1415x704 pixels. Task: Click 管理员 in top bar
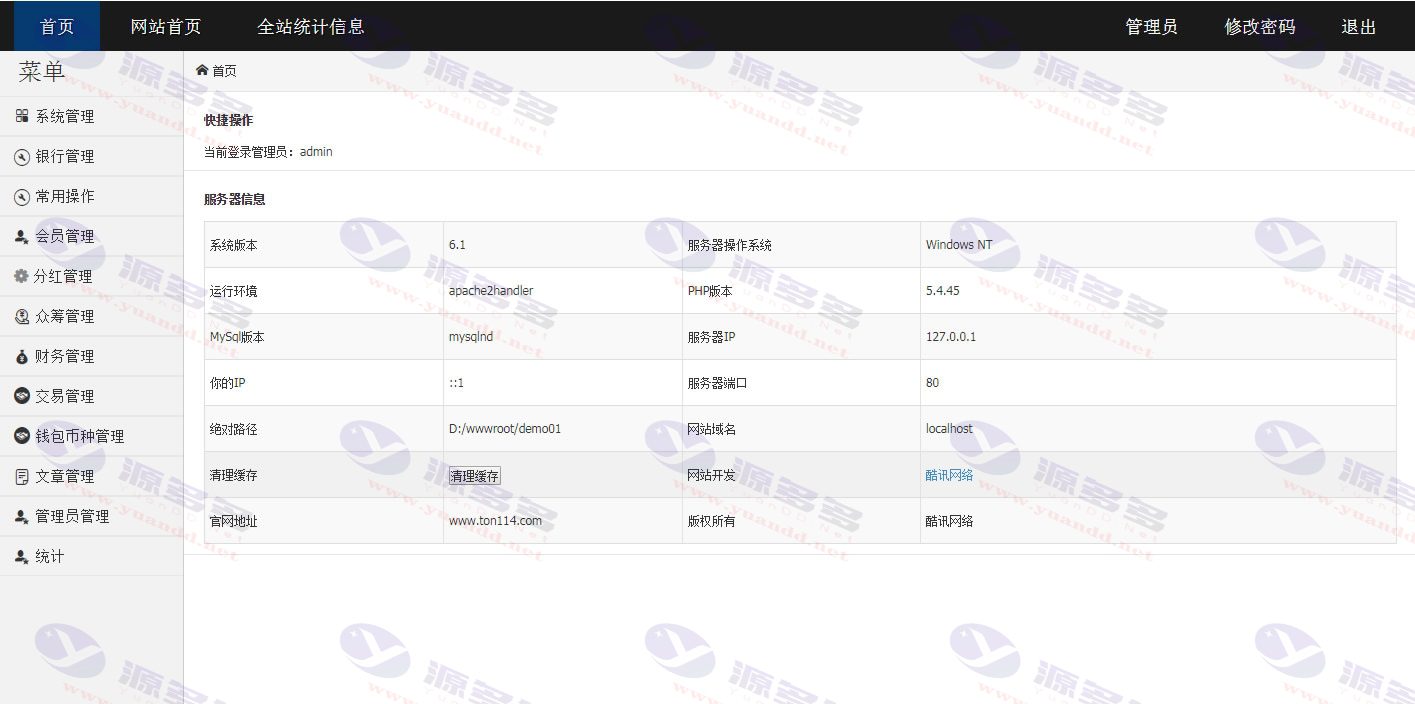pyautogui.click(x=1151, y=27)
